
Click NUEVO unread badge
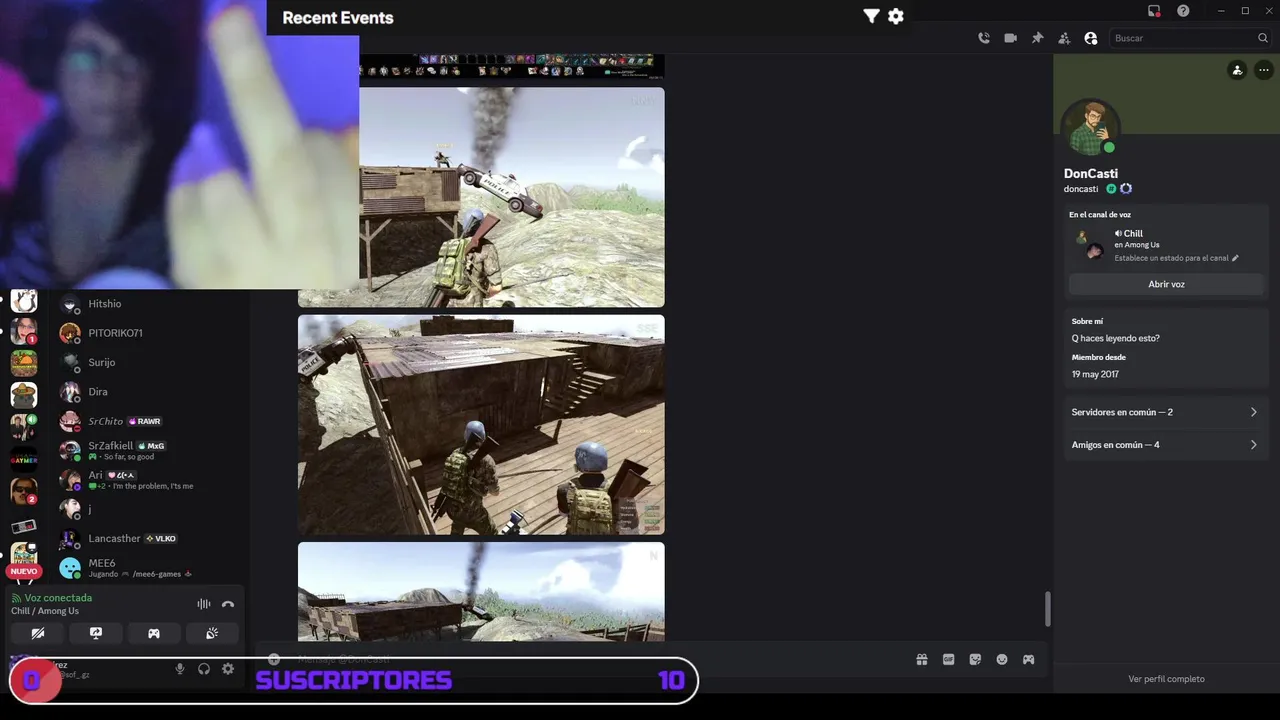point(24,572)
